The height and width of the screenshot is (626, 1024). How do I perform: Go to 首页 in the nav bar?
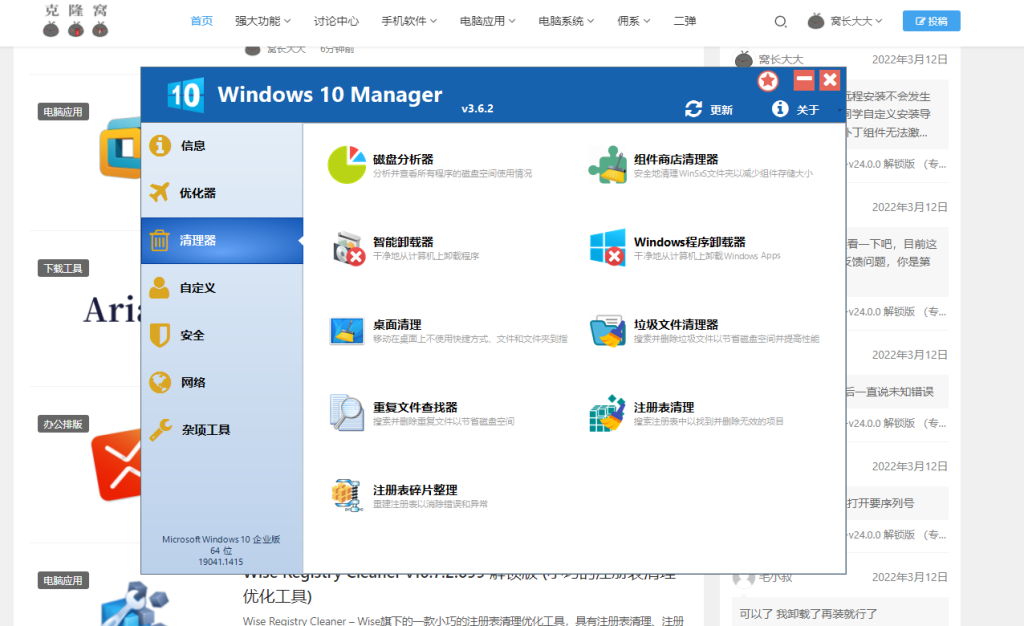(x=202, y=21)
